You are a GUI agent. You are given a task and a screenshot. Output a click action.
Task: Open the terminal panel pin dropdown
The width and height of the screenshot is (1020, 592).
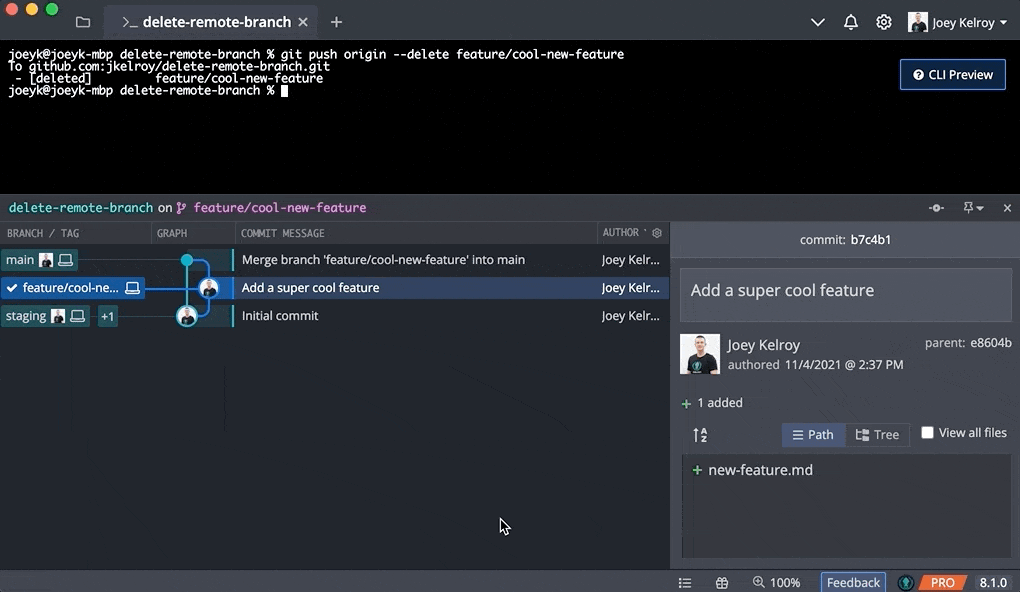[972, 208]
